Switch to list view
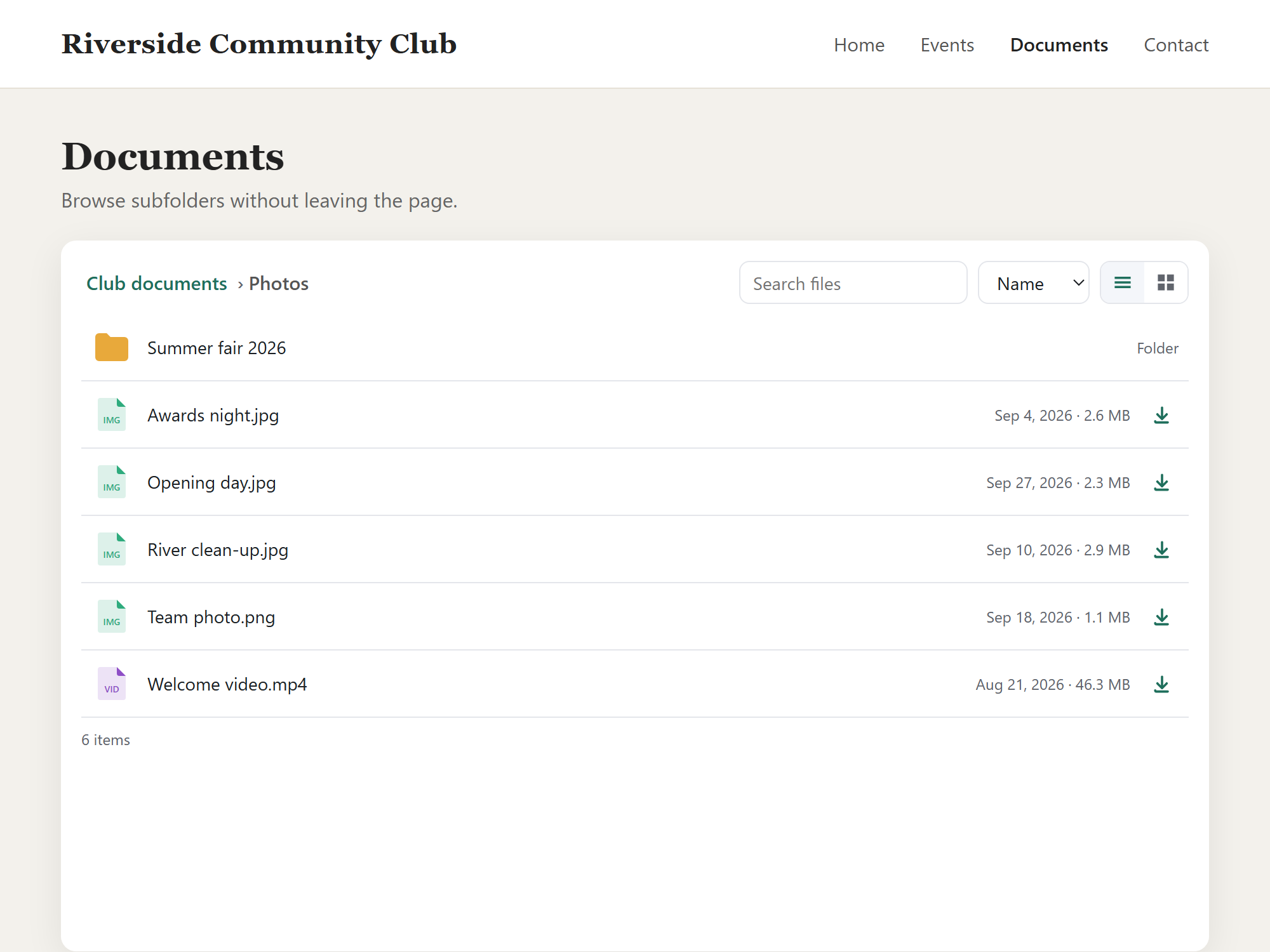1270x952 pixels. coord(1123,283)
